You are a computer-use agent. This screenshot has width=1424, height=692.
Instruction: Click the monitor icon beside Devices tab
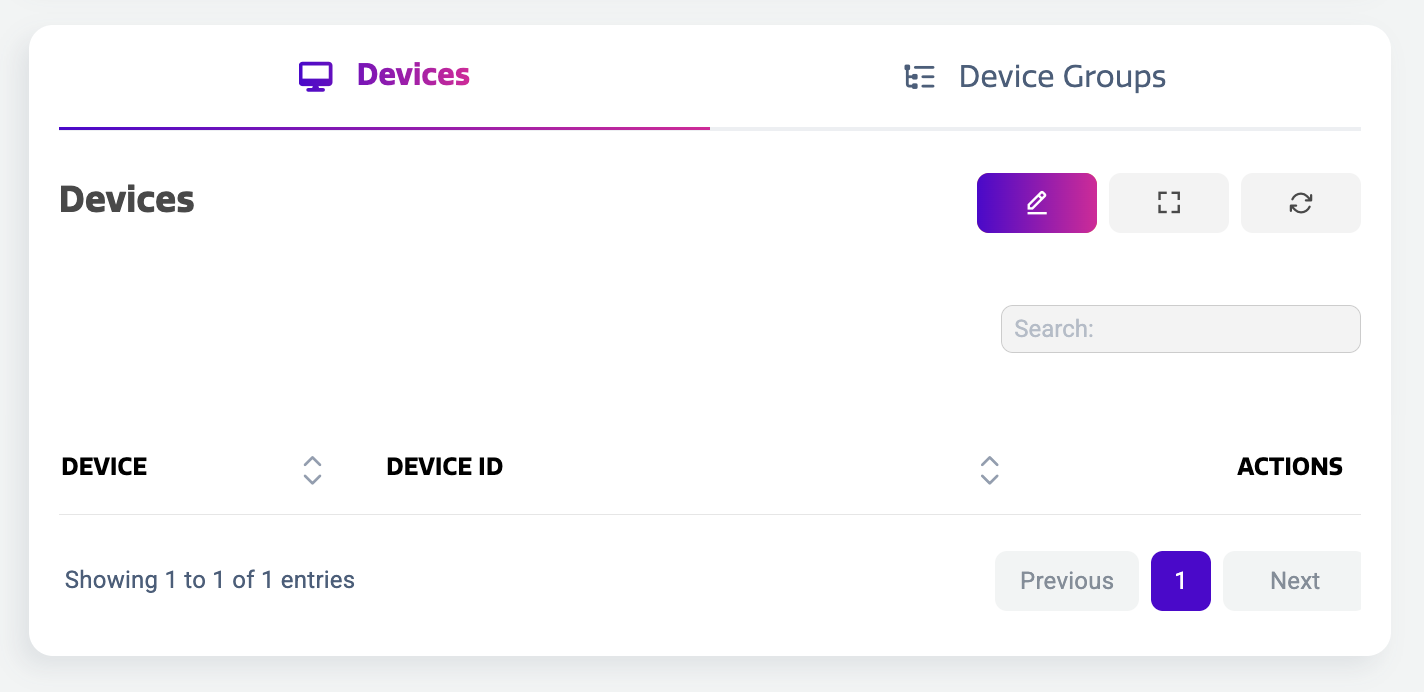316,74
